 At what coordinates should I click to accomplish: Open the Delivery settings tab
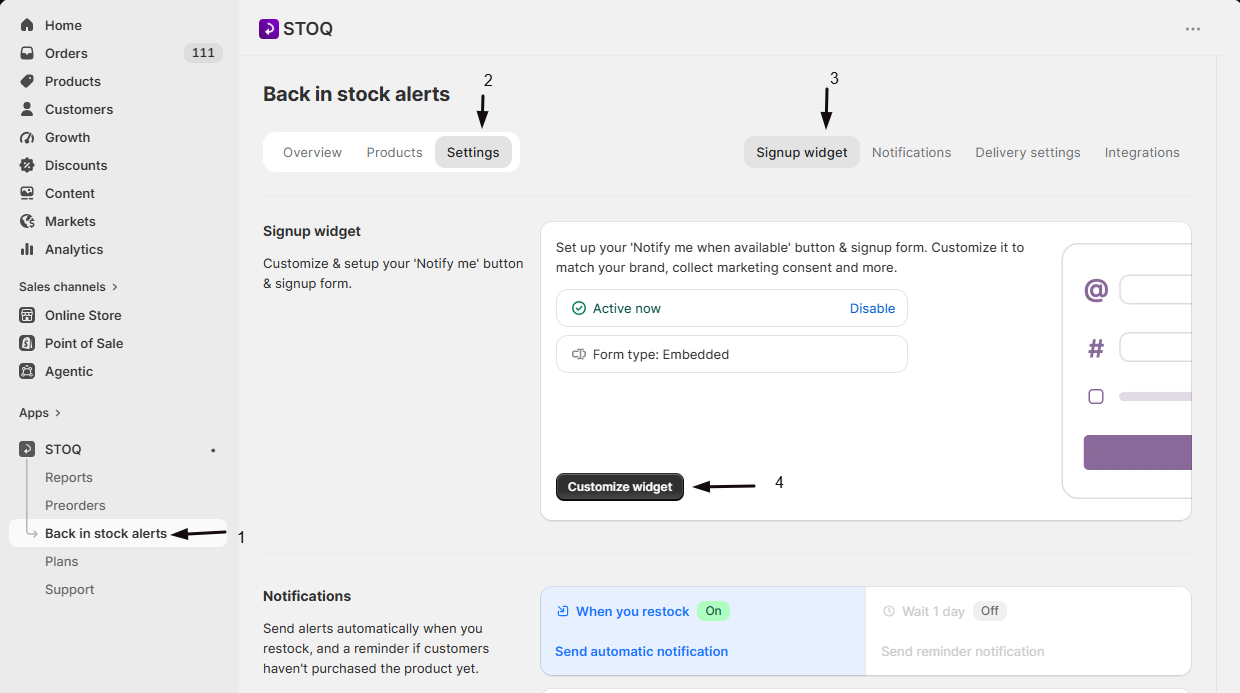tap(1028, 153)
